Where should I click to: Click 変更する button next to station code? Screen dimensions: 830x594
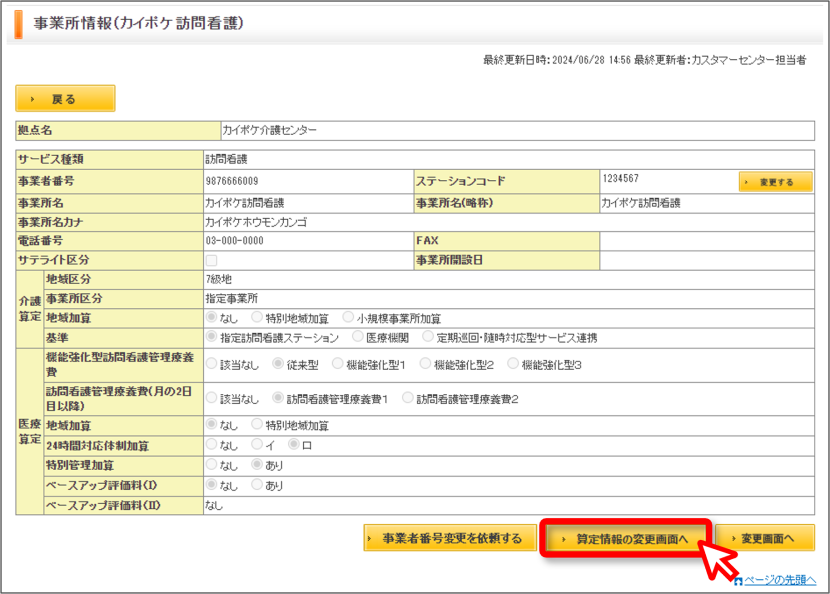[775, 182]
